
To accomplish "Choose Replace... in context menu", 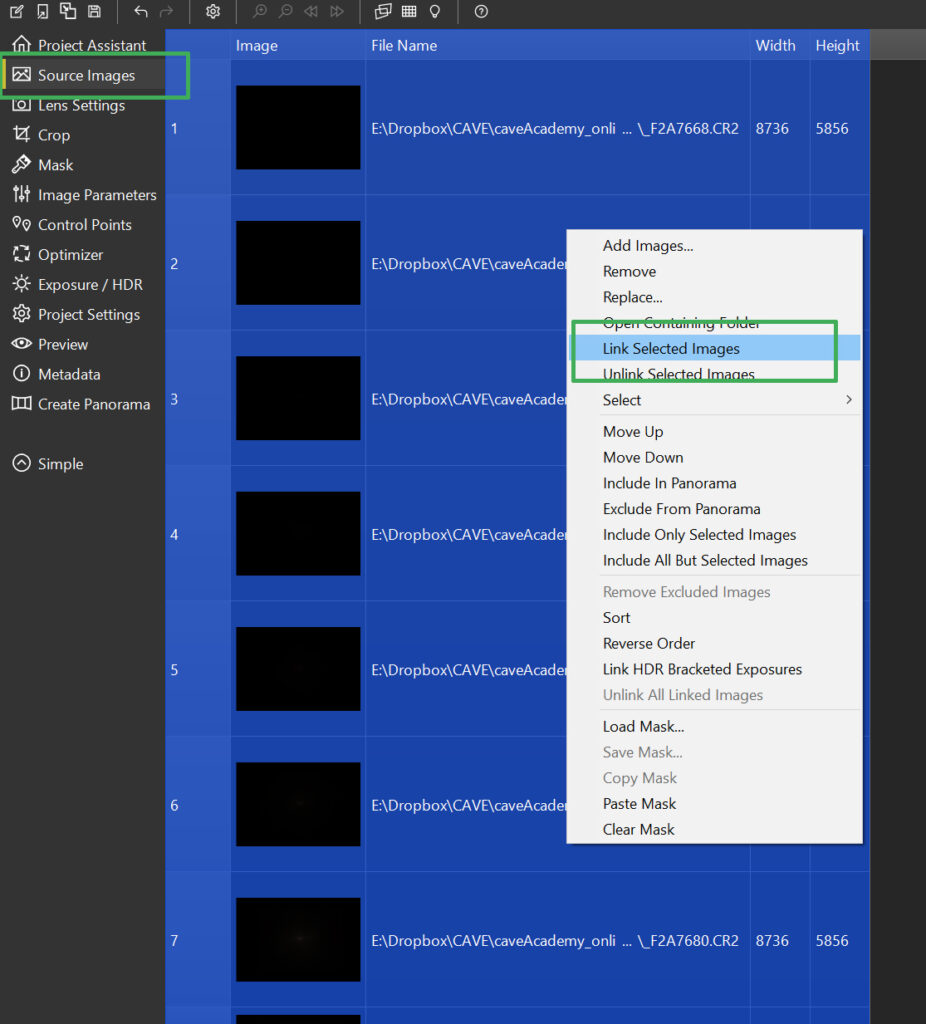I will click(x=714, y=297).
